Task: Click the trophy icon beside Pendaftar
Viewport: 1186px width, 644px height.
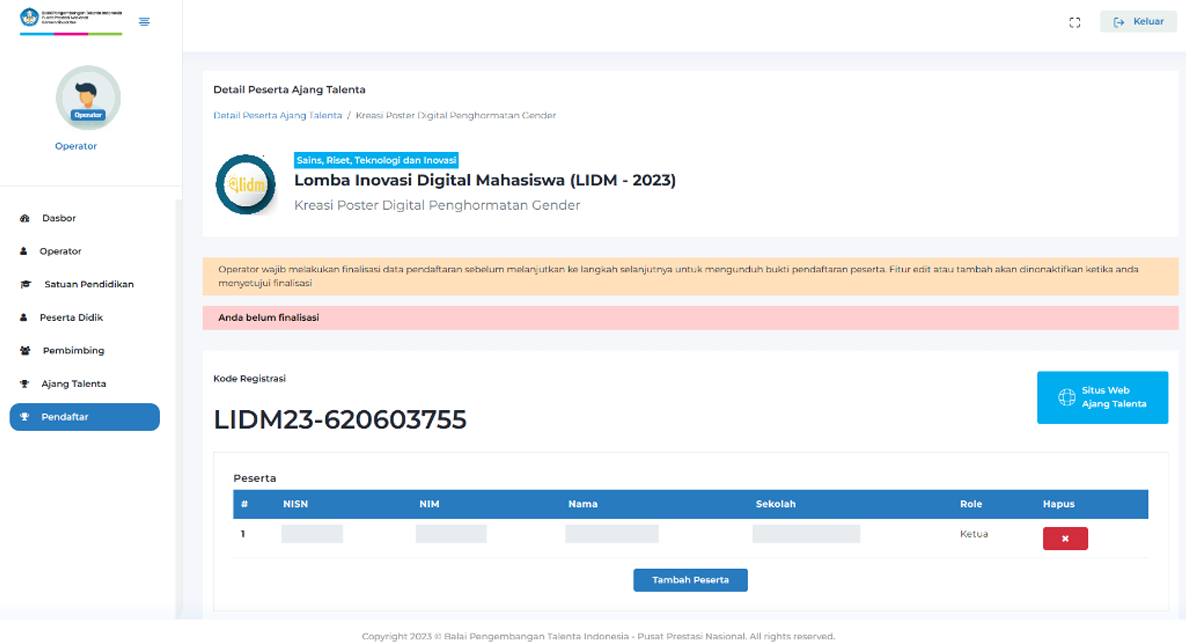Action: (24, 417)
